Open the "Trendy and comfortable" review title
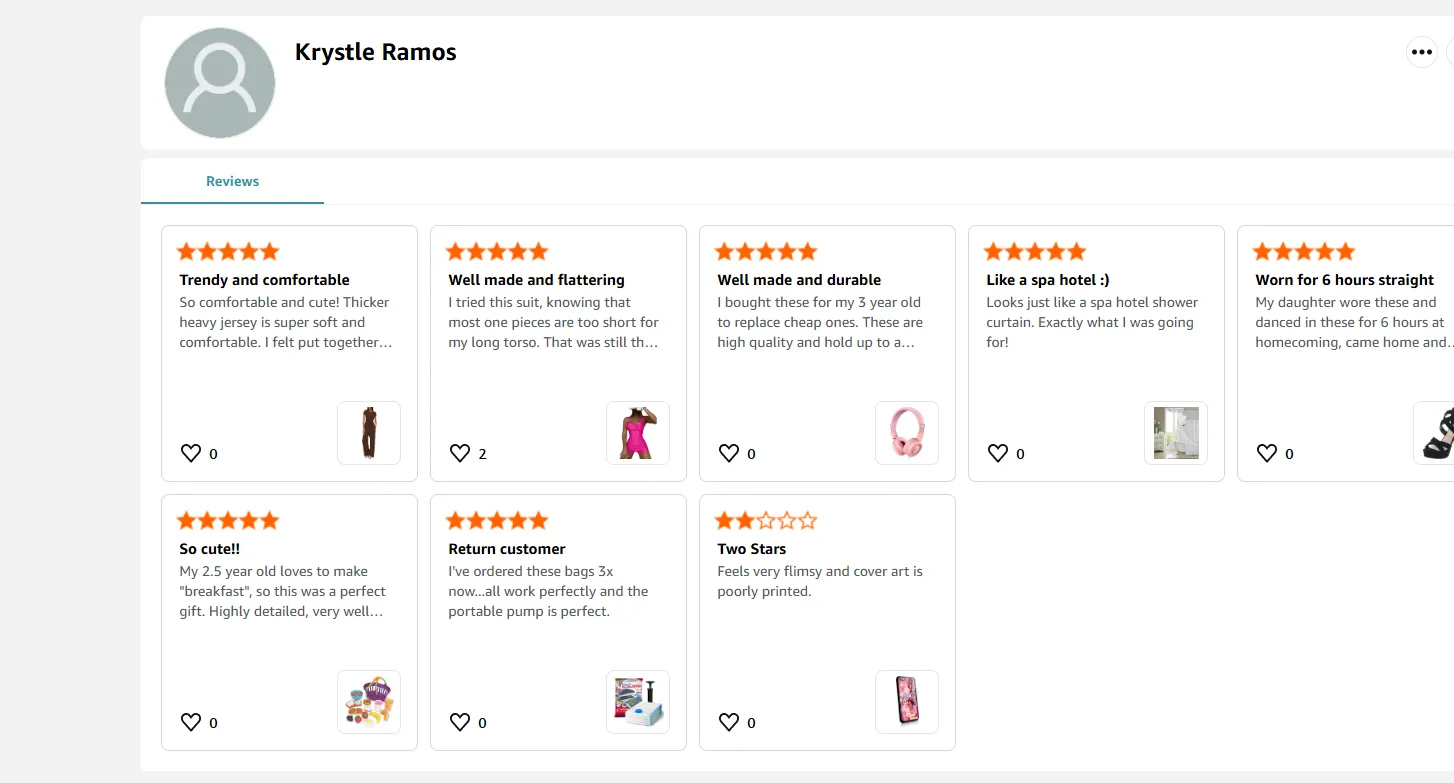The width and height of the screenshot is (1454, 783). [264, 280]
